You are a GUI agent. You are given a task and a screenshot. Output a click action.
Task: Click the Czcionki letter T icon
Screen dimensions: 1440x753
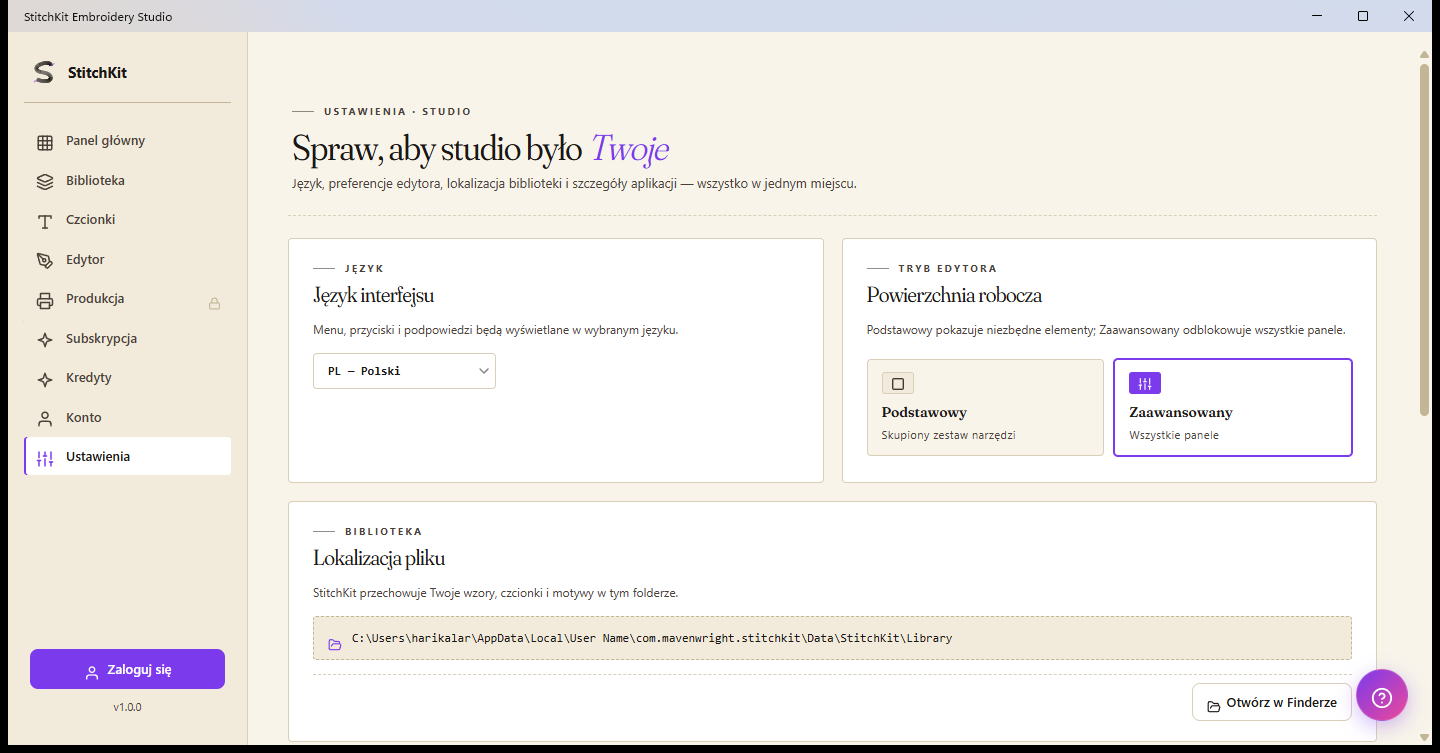click(x=45, y=221)
